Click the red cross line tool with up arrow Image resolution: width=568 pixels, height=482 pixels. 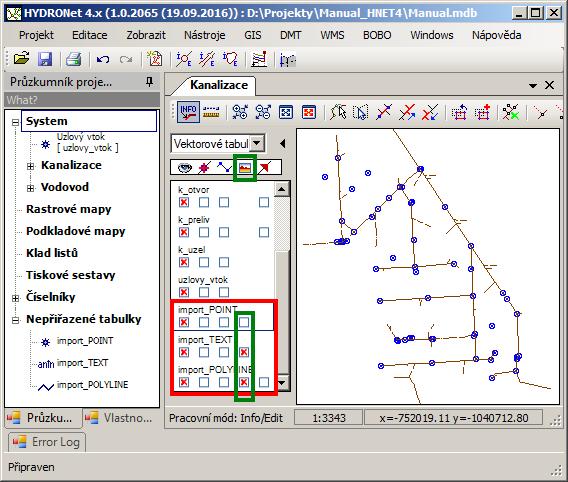point(407,112)
